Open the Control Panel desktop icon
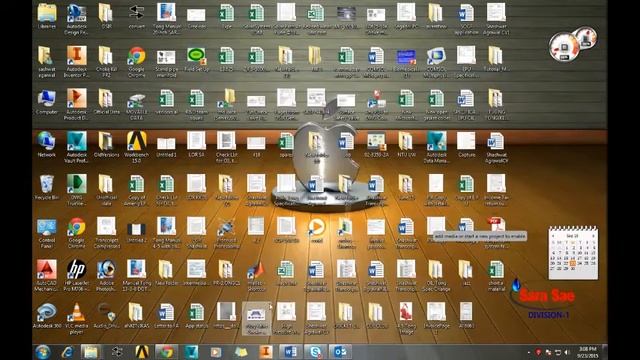This screenshot has width=640, height=360. tap(47, 233)
